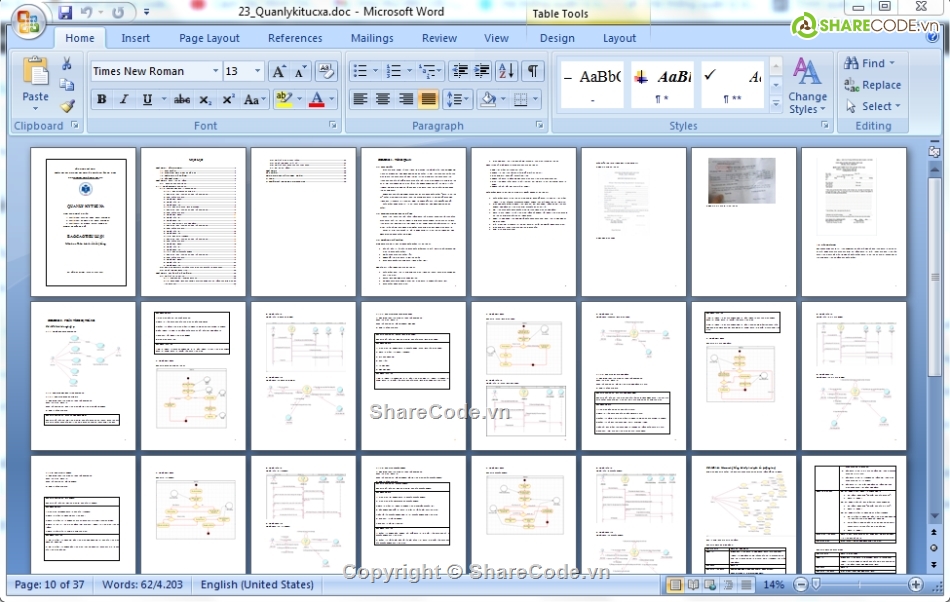Toggle Italic formatting
The height and width of the screenshot is (602, 950).
(x=124, y=99)
